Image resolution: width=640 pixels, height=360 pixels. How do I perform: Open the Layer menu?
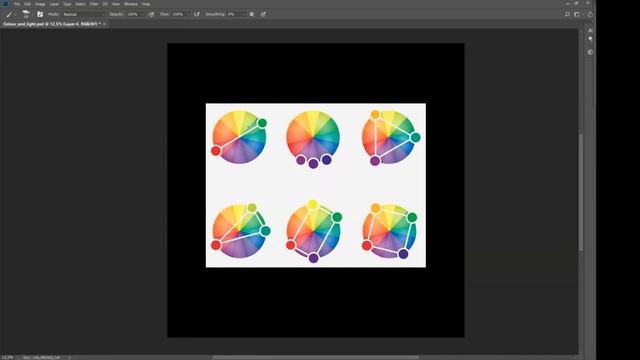point(54,4)
